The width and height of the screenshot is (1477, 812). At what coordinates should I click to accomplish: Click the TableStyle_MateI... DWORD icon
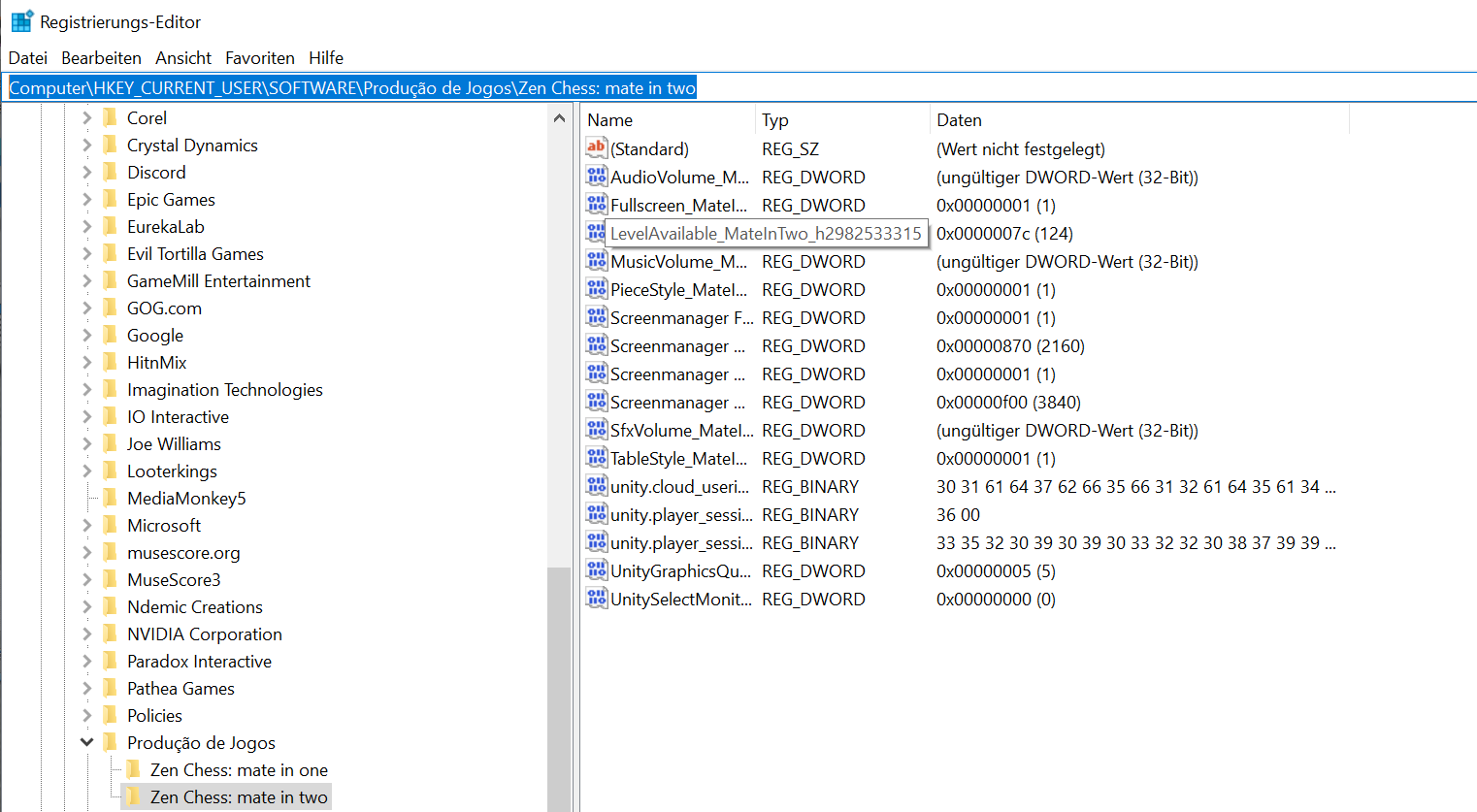[596, 458]
